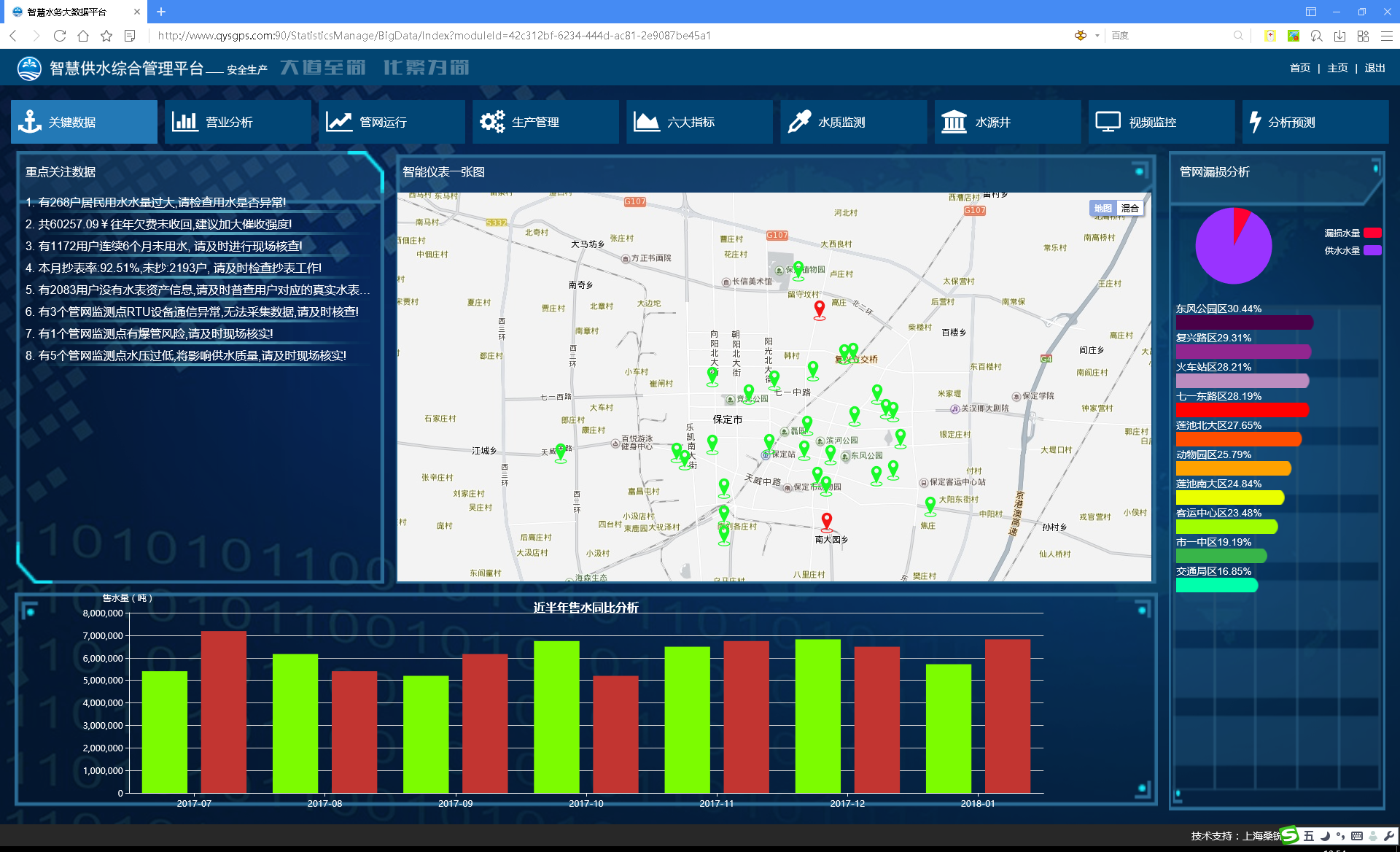The height and width of the screenshot is (852, 1400).
Task: Click the browser forward arrow
Action: click(36, 36)
